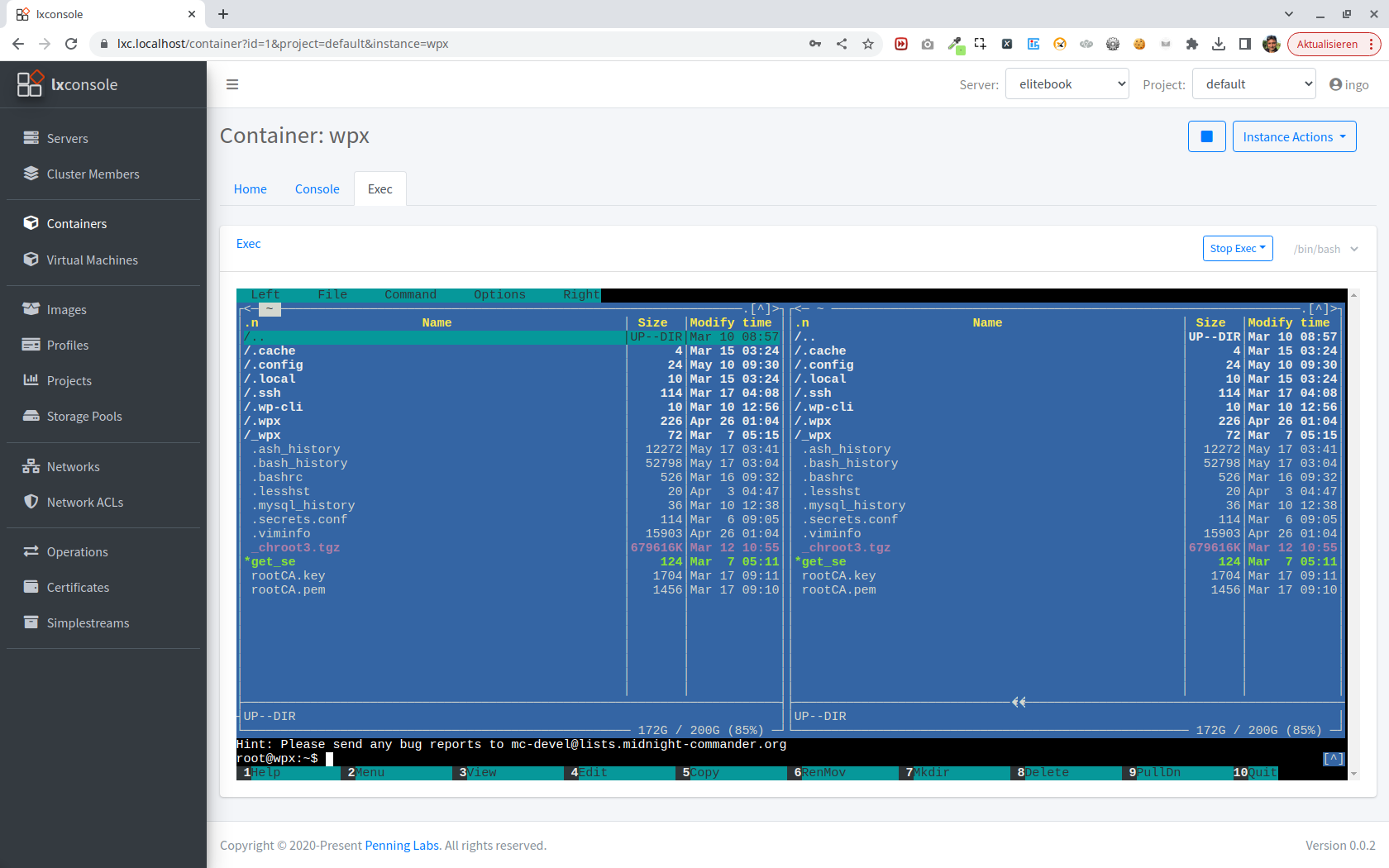Open the Command menu in Midnight Commander
The width and height of the screenshot is (1389, 868).
click(410, 294)
